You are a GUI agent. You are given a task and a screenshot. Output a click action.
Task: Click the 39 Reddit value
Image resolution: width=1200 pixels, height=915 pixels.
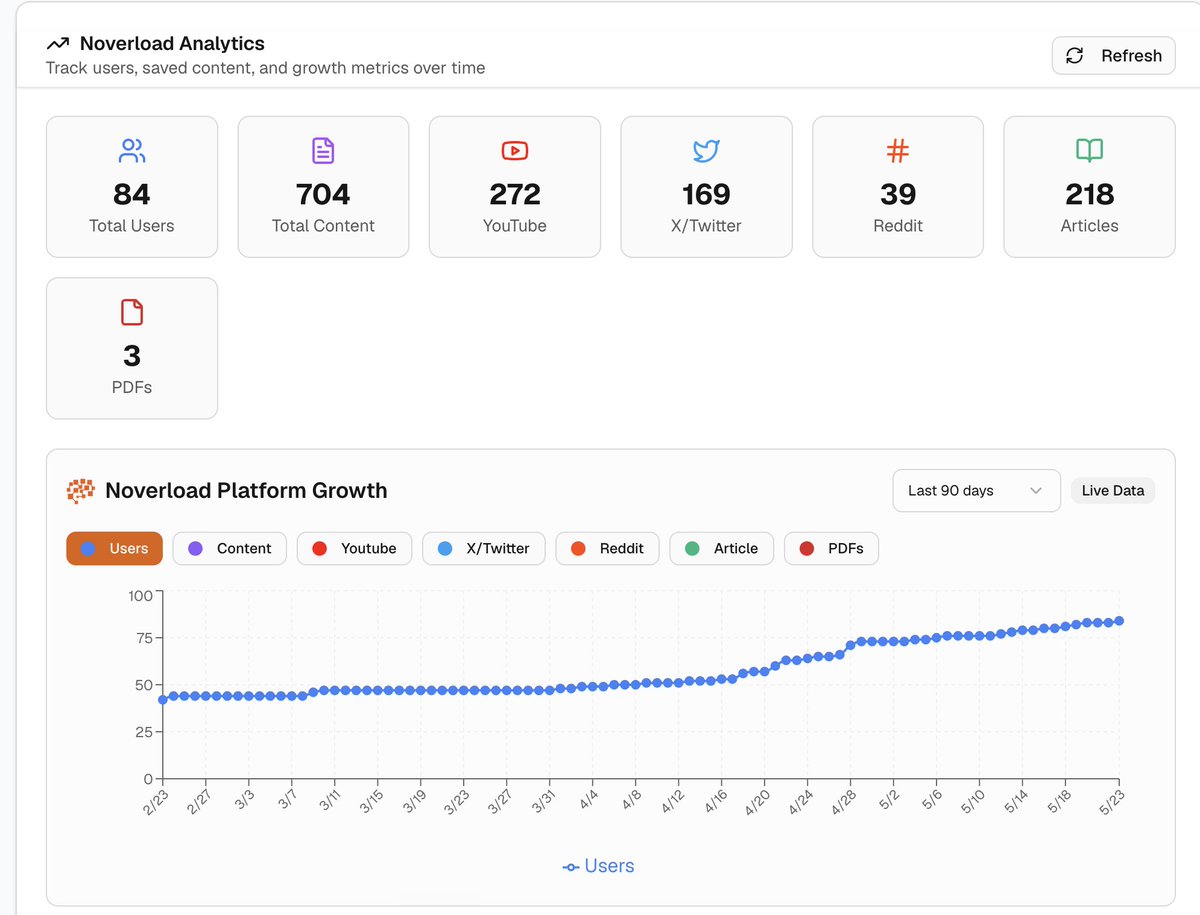coord(898,194)
